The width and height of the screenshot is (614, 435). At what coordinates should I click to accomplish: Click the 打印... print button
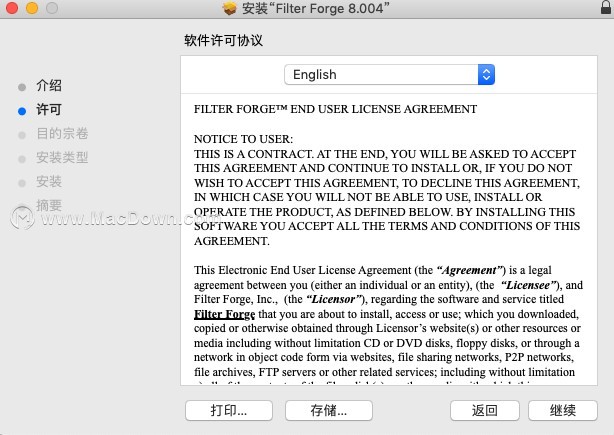point(229,410)
